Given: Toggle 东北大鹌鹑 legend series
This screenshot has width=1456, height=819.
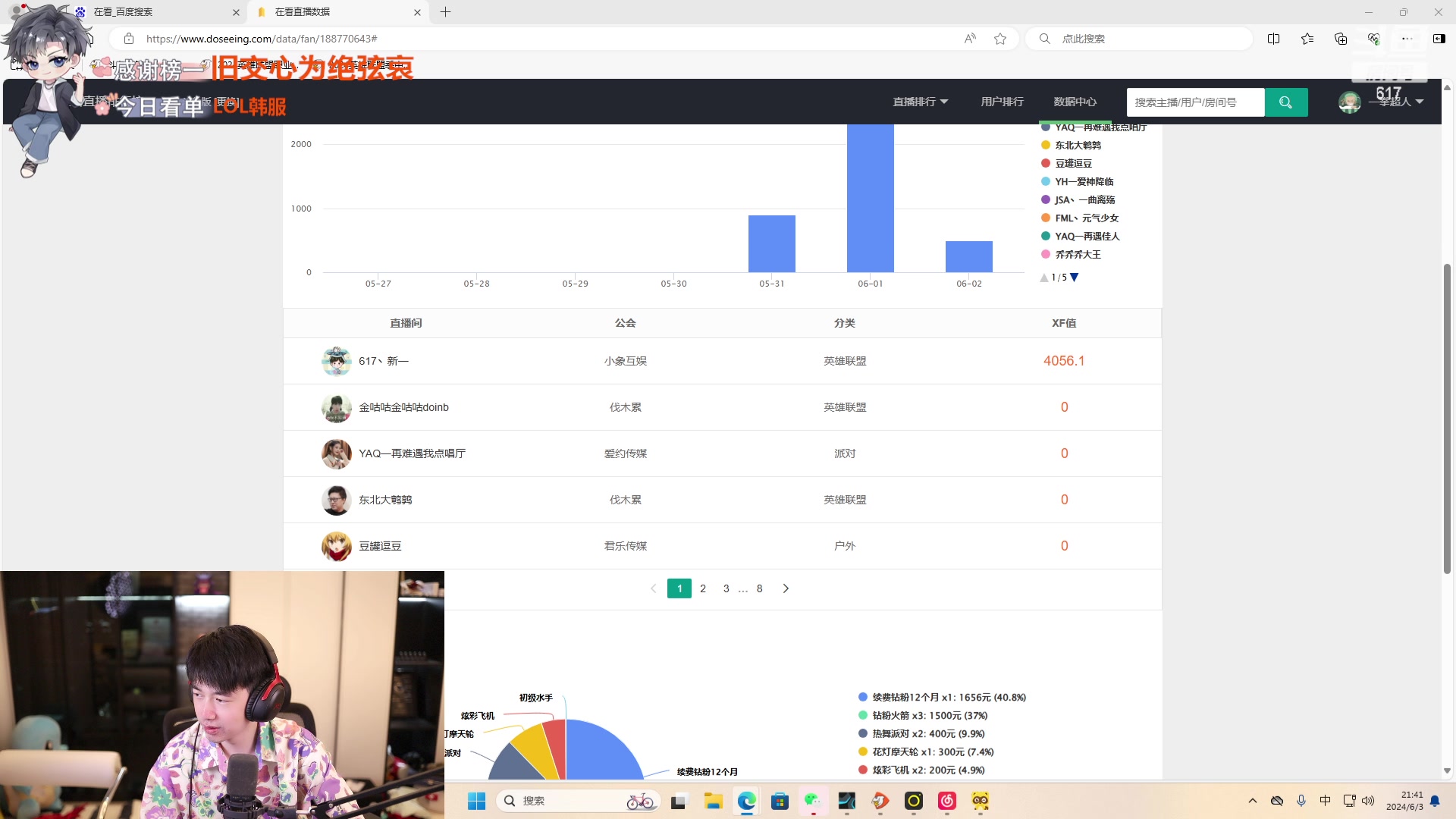Looking at the screenshot, I should 1071,146.
